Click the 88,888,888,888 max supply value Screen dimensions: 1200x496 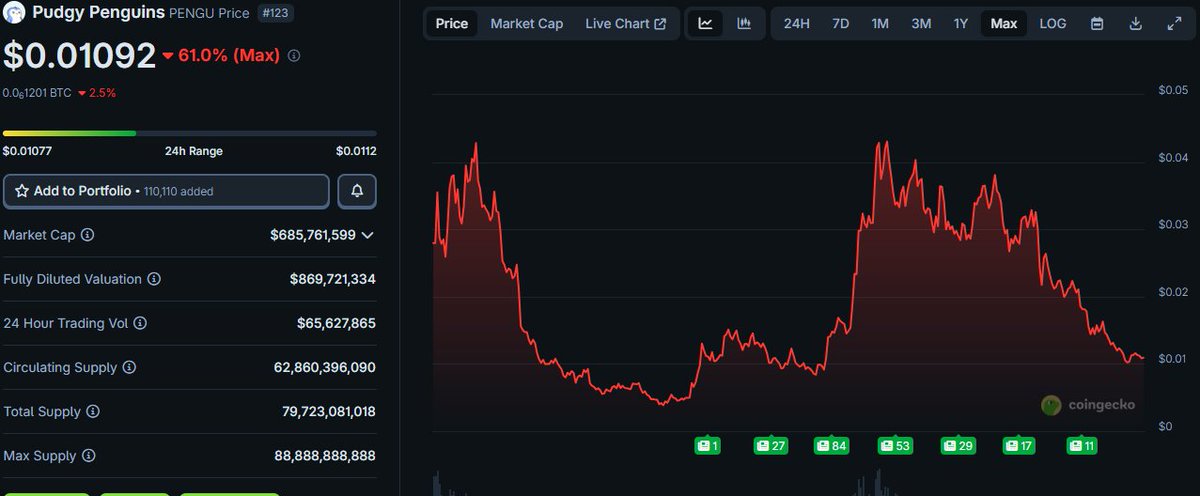coord(325,455)
